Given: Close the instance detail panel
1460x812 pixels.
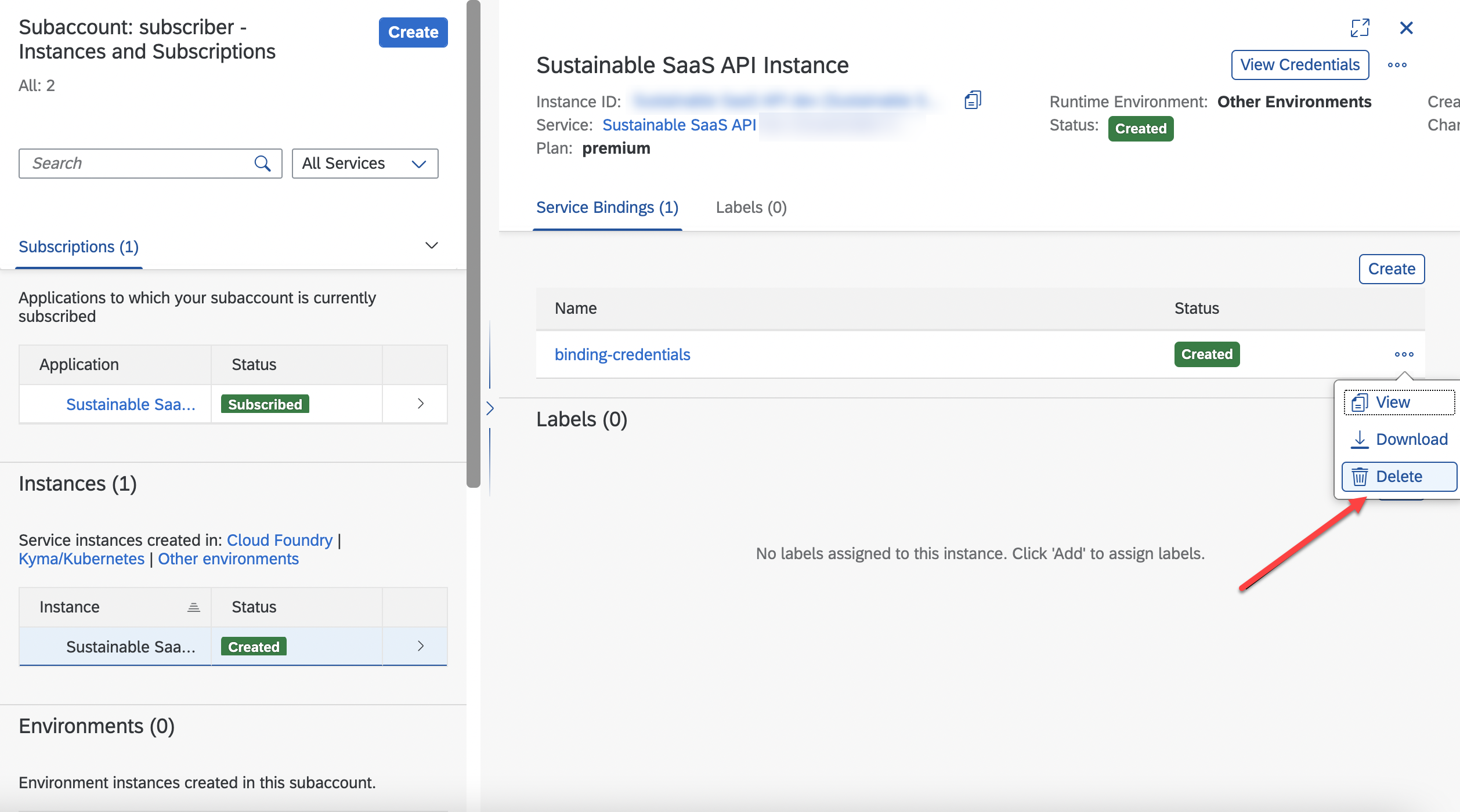Looking at the screenshot, I should pos(1407,28).
